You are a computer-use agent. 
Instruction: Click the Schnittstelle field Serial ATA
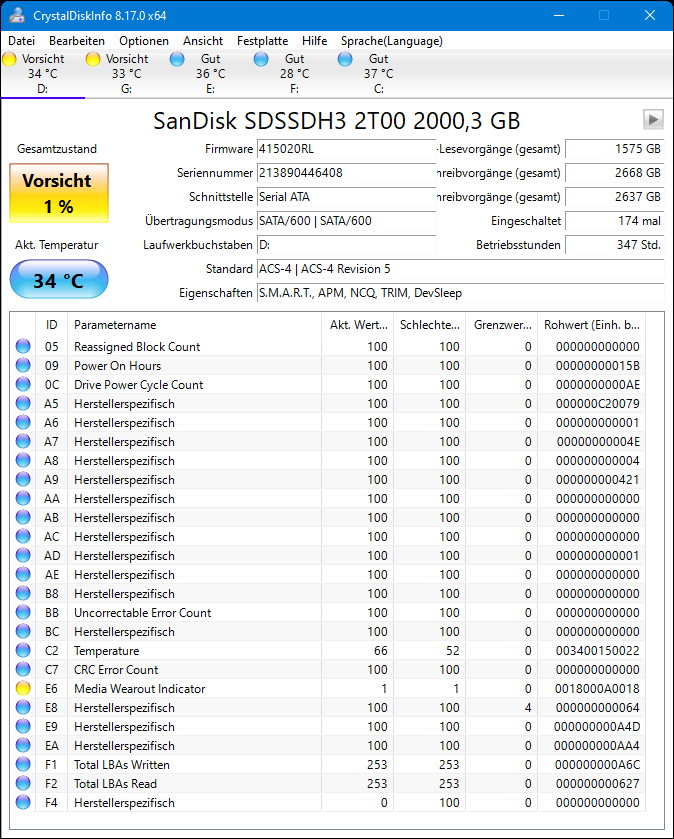tap(347, 197)
